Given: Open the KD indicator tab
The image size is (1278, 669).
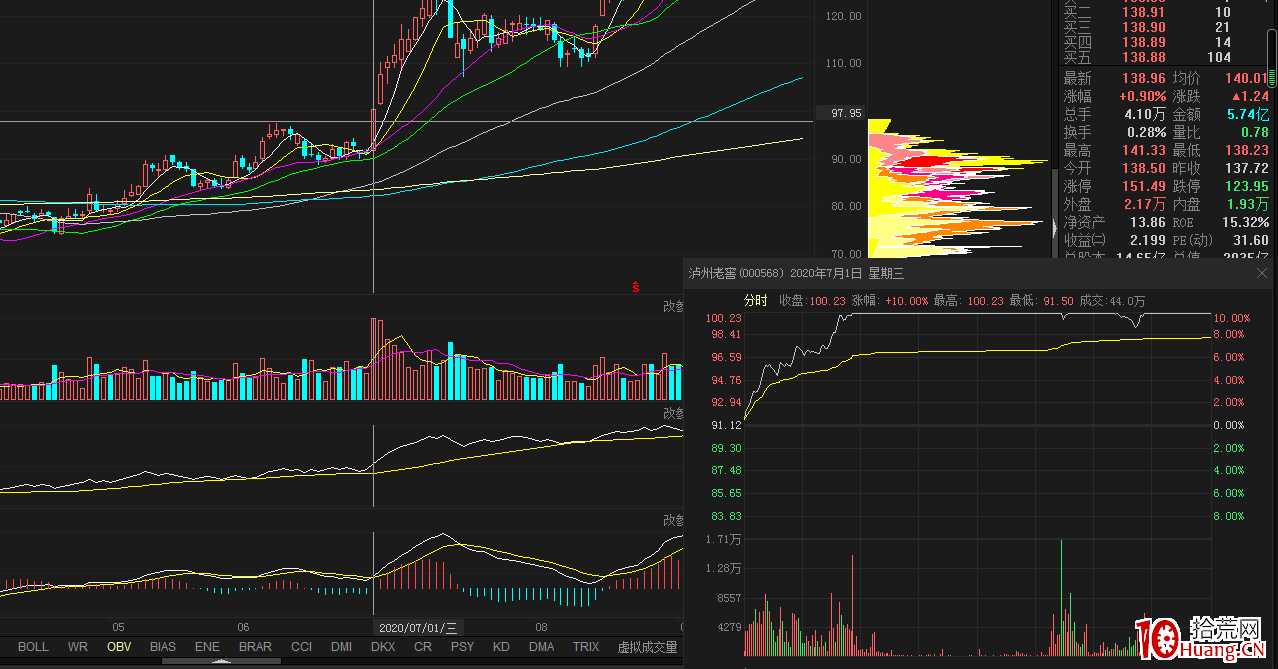Looking at the screenshot, I should click(x=501, y=647).
